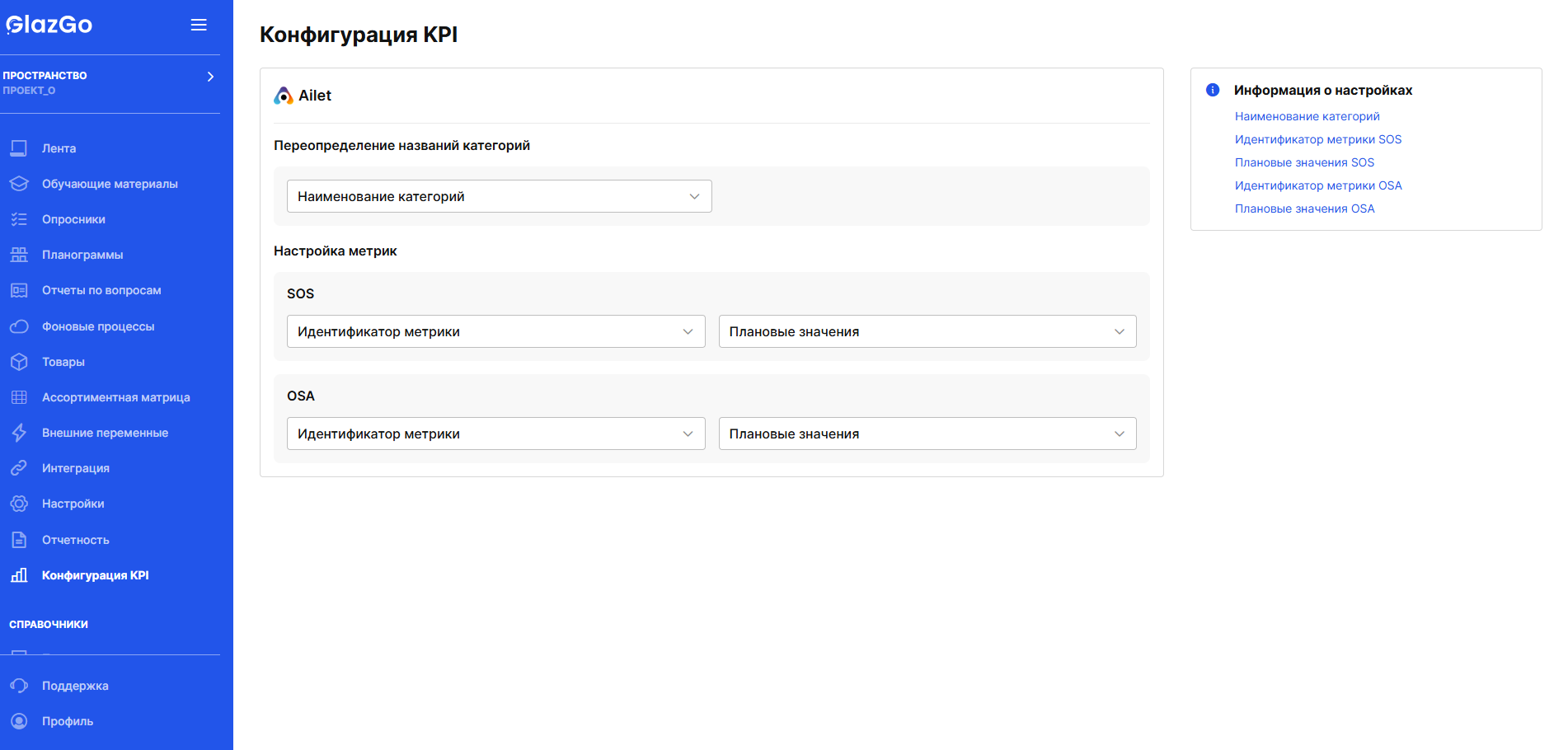Open the Наименование категорий dropdown
1568x750 pixels.
499,196
